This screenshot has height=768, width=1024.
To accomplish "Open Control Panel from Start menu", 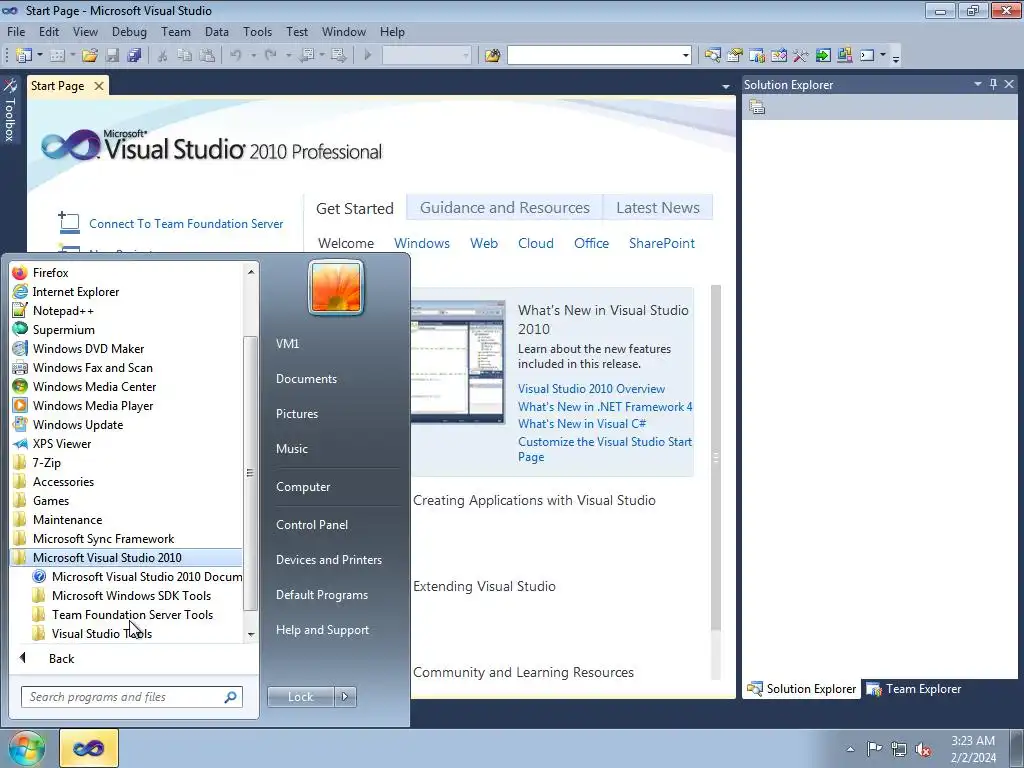I will [312, 524].
